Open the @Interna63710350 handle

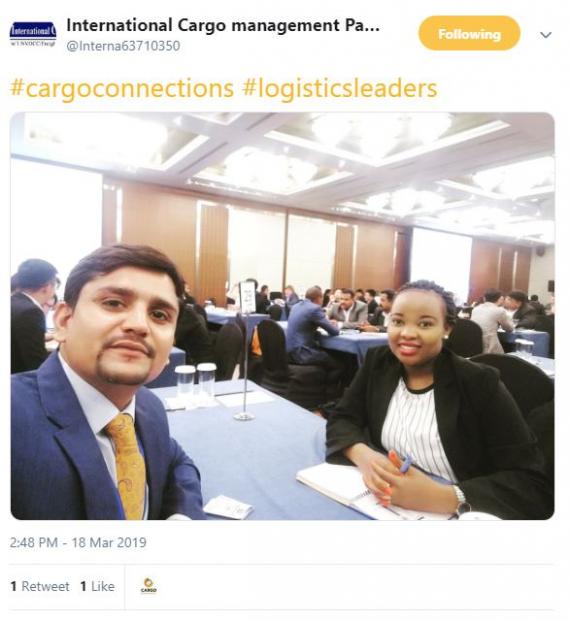click(x=123, y=46)
